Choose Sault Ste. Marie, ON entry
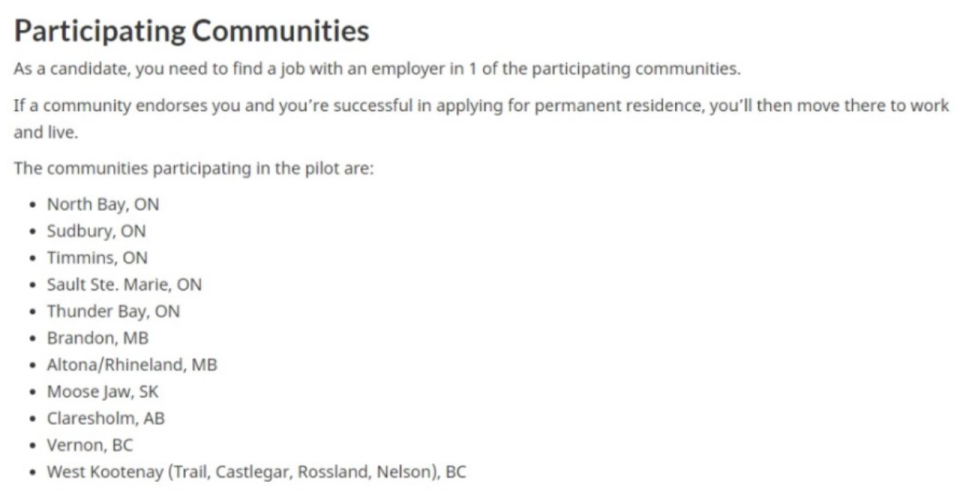The image size is (966, 500). pos(124,284)
